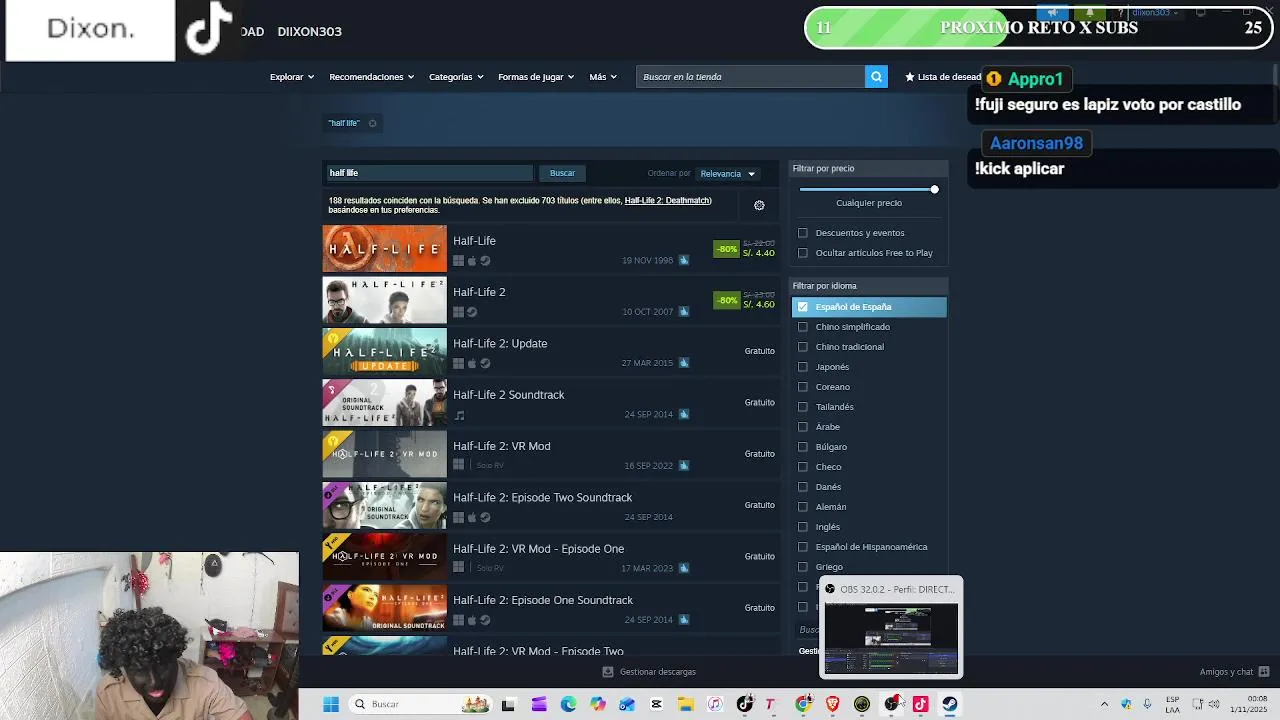Click Windows taskbar Buscar search box
The image size is (1280, 720).
tap(419, 704)
